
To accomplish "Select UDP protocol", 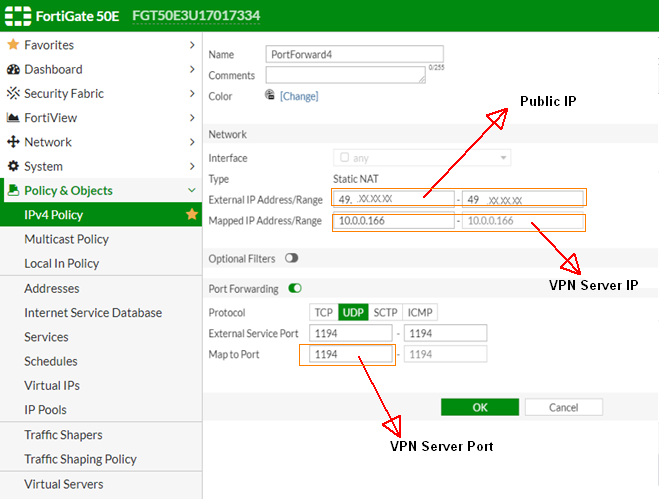I will [353, 312].
